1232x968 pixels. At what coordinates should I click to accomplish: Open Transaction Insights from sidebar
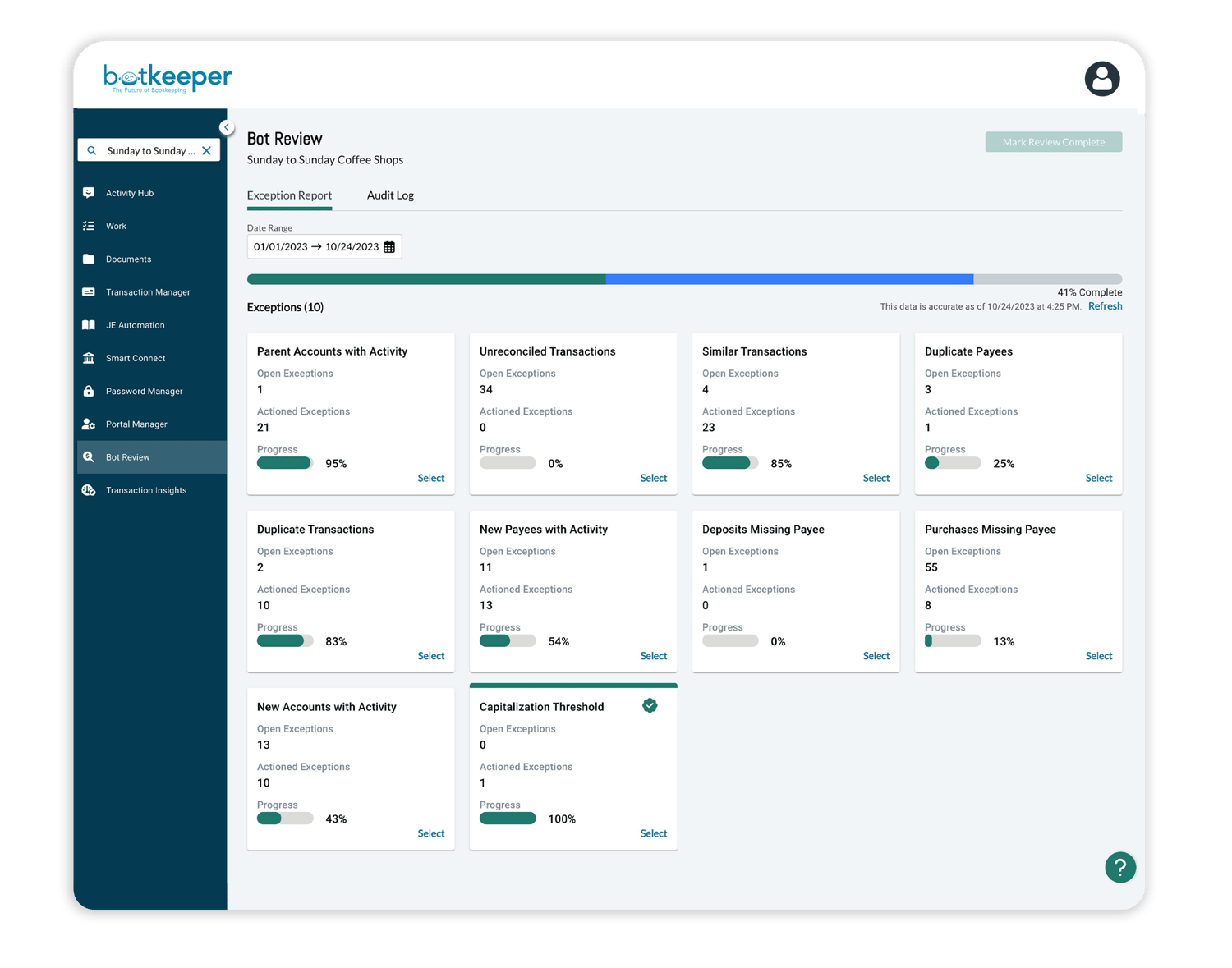(146, 490)
